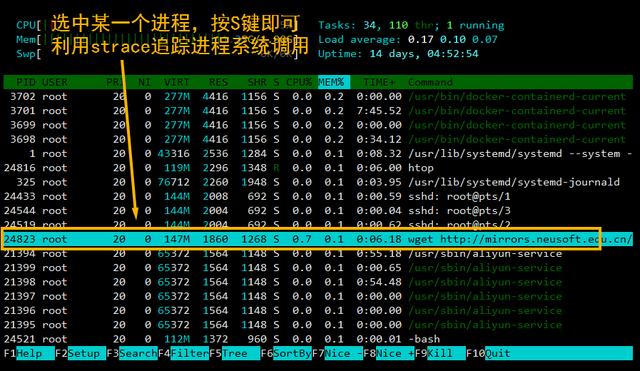This screenshot has width=640, height=371.
Task: Click the 0:34.12 TIME+ value
Action: pyautogui.click(x=379, y=140)
